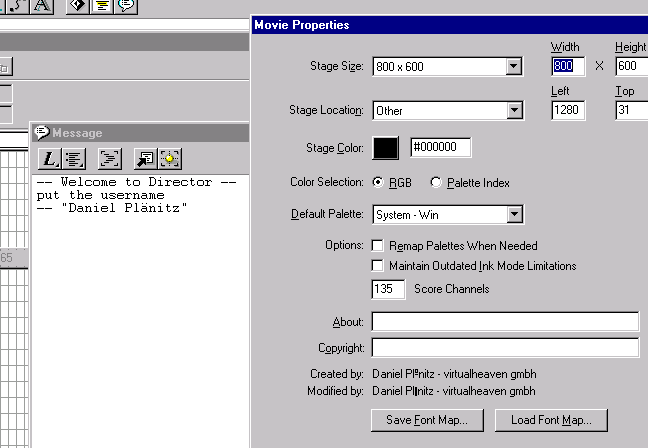The image size is (648, 448).
Task: Click the Height input field
Action: tap(631, 66)
